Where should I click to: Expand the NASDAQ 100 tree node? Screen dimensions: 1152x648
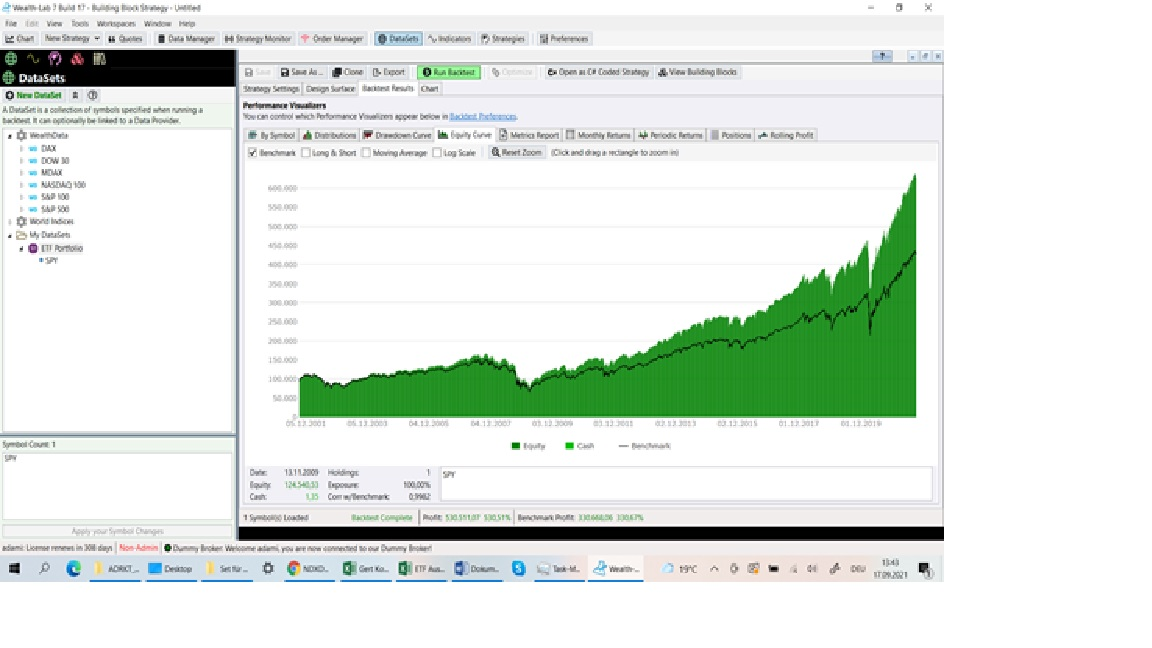(x=21, y=185)
